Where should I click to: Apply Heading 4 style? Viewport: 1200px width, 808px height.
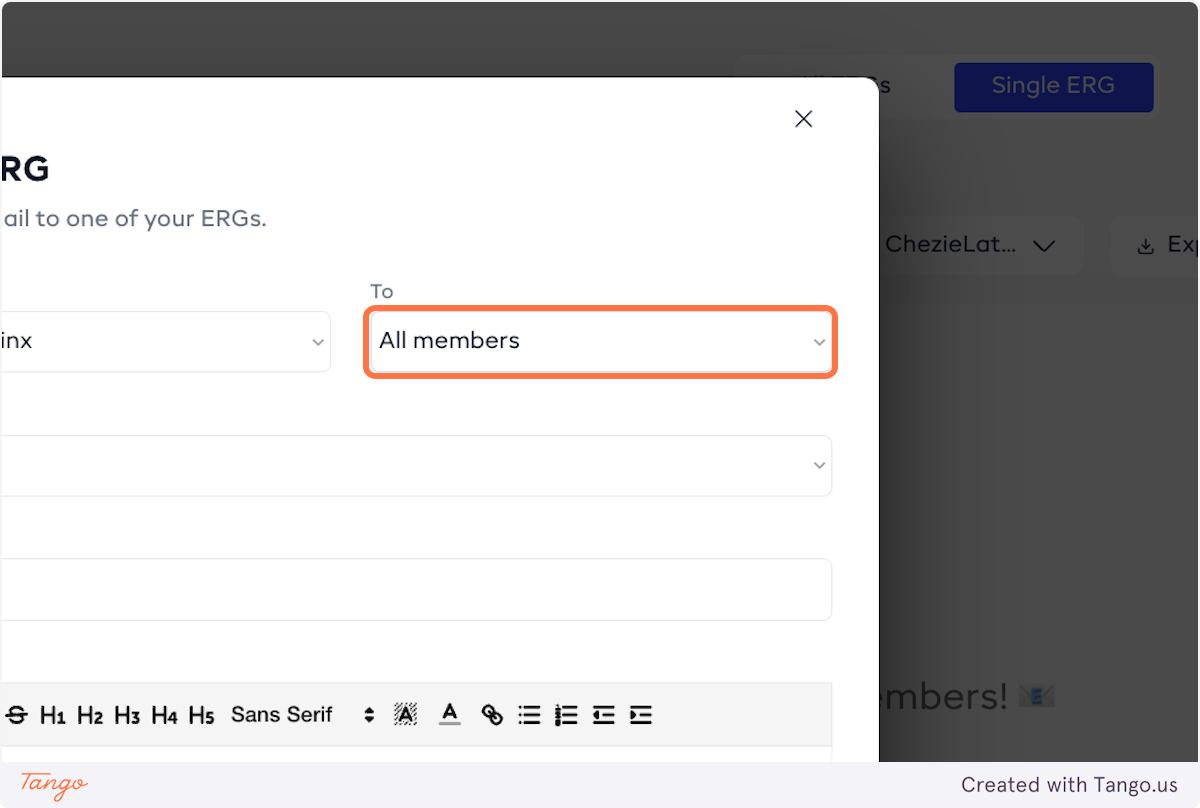pyautogui.click(x=164, y=715)
